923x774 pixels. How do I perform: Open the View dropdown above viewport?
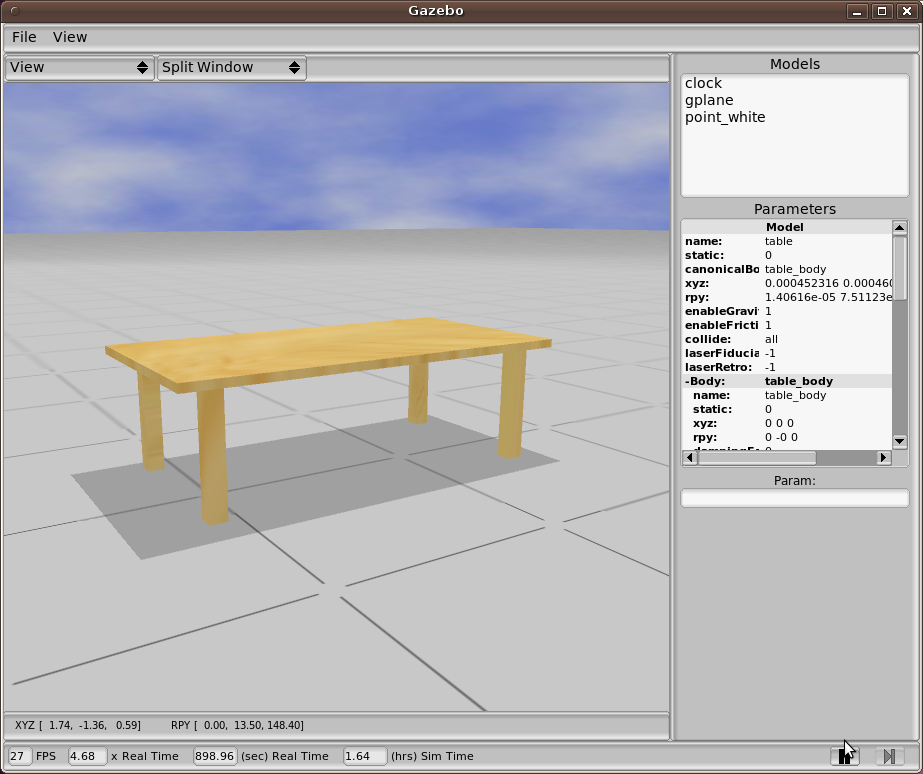tap(80, 67)
